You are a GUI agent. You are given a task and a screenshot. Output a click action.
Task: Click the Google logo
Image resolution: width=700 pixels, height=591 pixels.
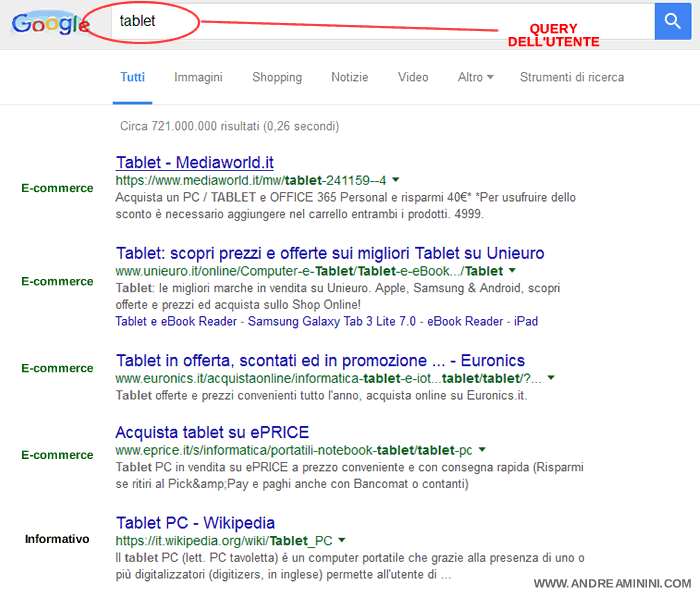pyautogui.click(x=50, y=24)
